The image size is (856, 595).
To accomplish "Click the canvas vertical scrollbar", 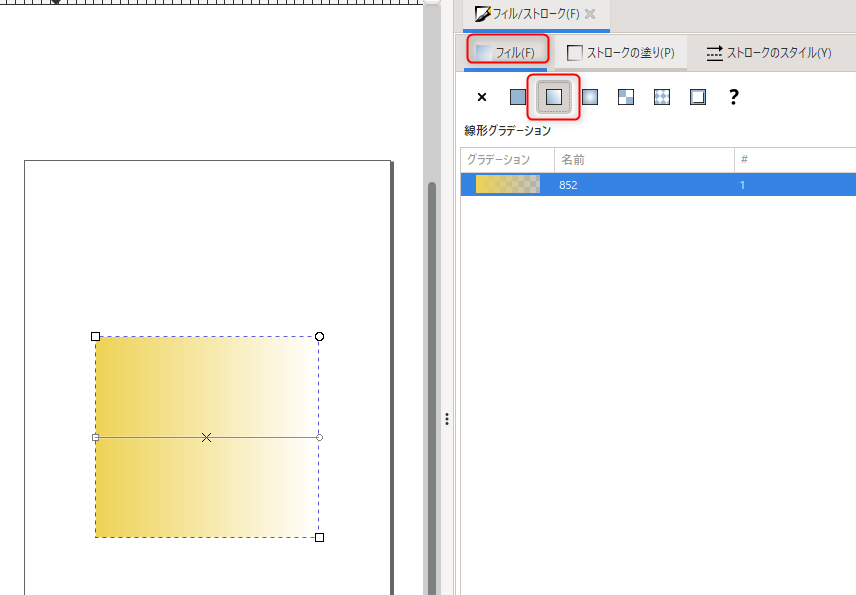I will (x=432, y=388).
